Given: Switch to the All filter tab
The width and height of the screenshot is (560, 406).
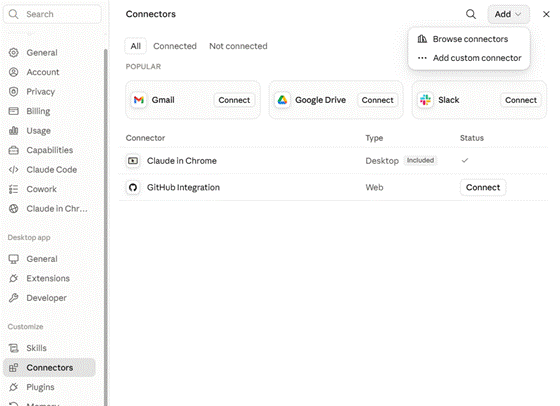Looking at the screenshot, I should point(135,46).
